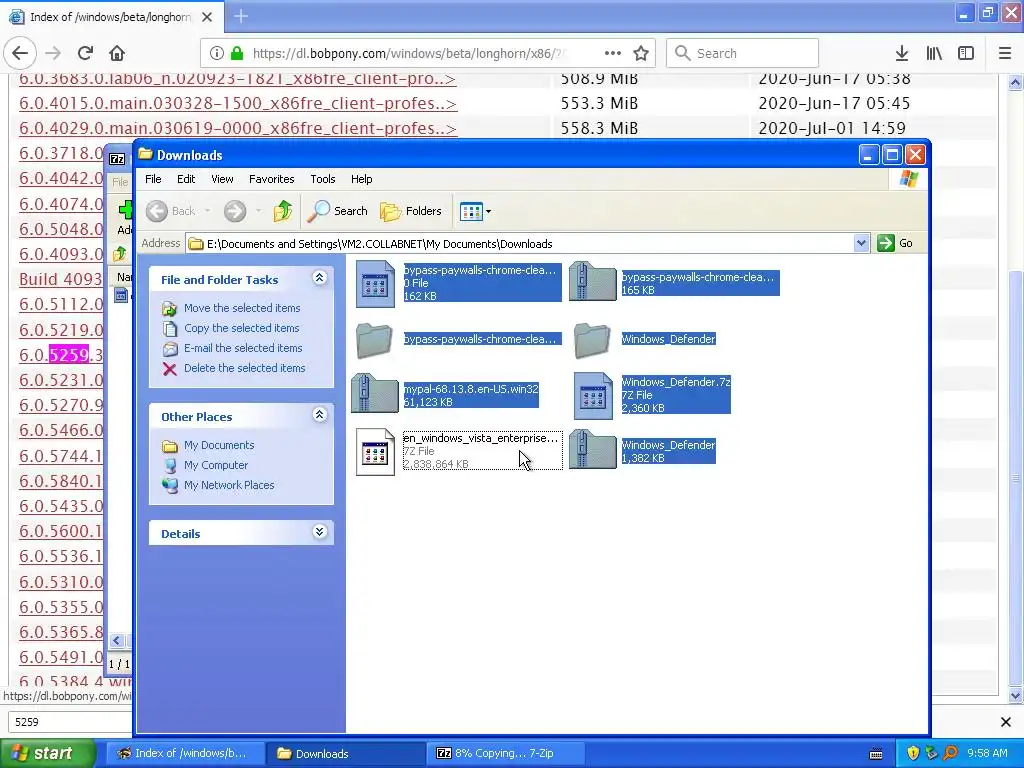Open the Edit menu
The width and height of the screenshot is (1024, 768).
tap(185, 179)
